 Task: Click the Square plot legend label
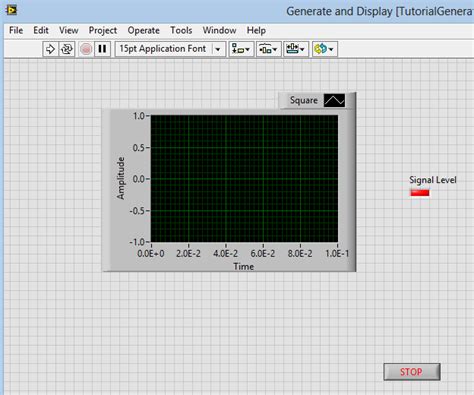pos(304,100)
